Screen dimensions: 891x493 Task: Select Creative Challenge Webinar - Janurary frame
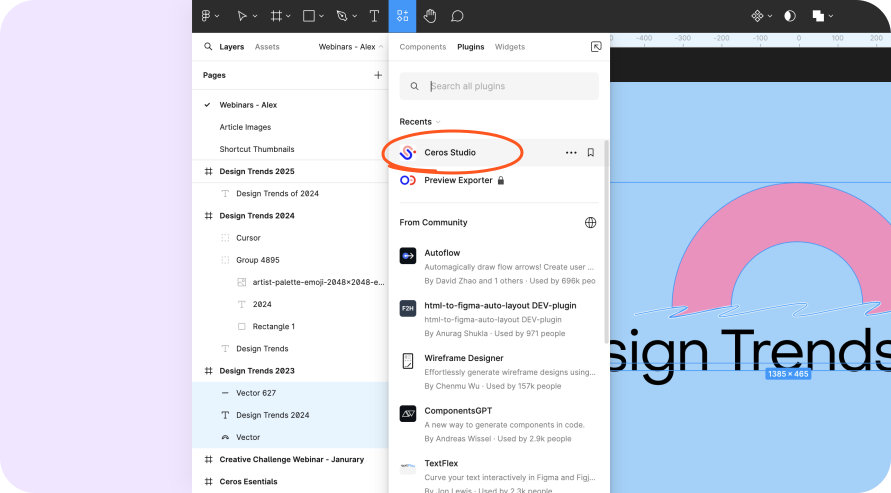point(290,459)
